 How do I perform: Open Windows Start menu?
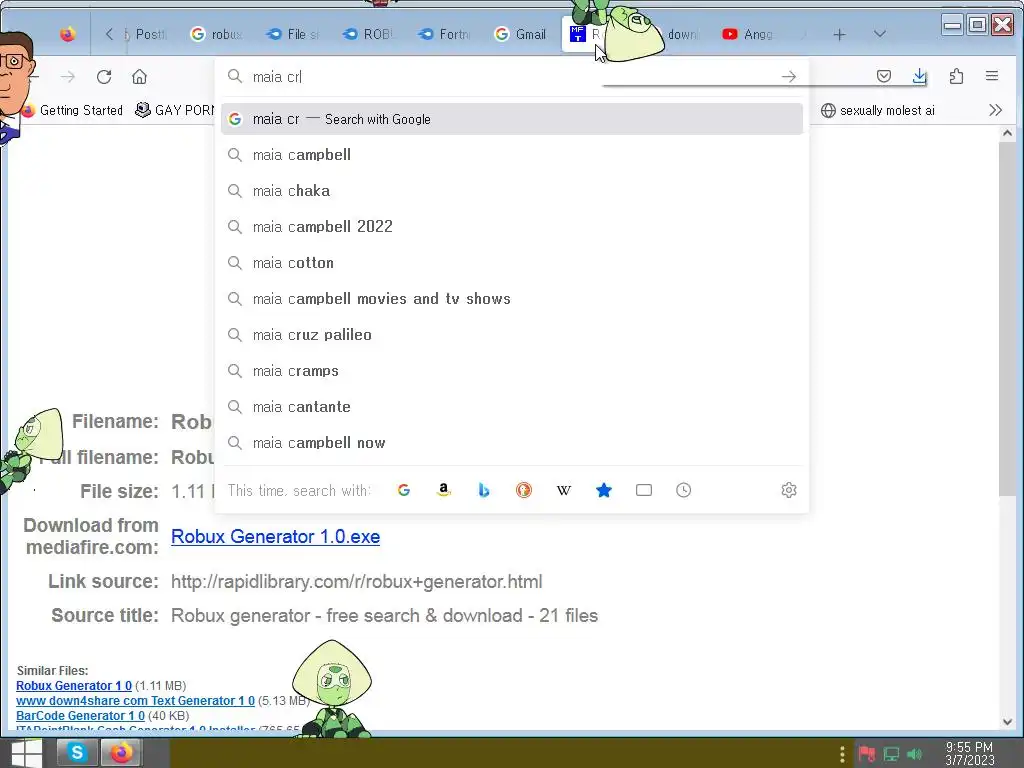click(x=25, y=753)
